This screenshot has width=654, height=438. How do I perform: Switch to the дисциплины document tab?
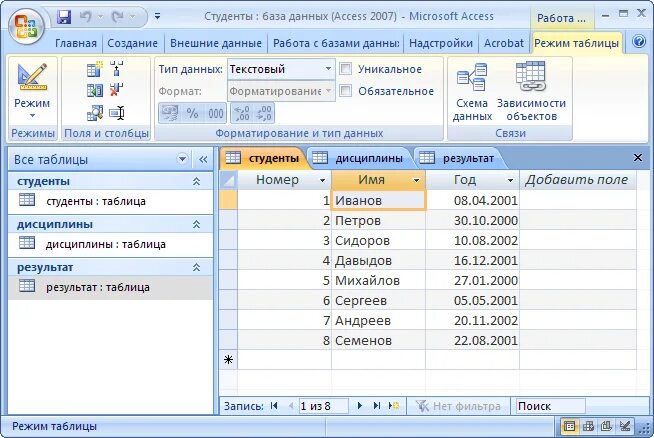click(360, 159)
